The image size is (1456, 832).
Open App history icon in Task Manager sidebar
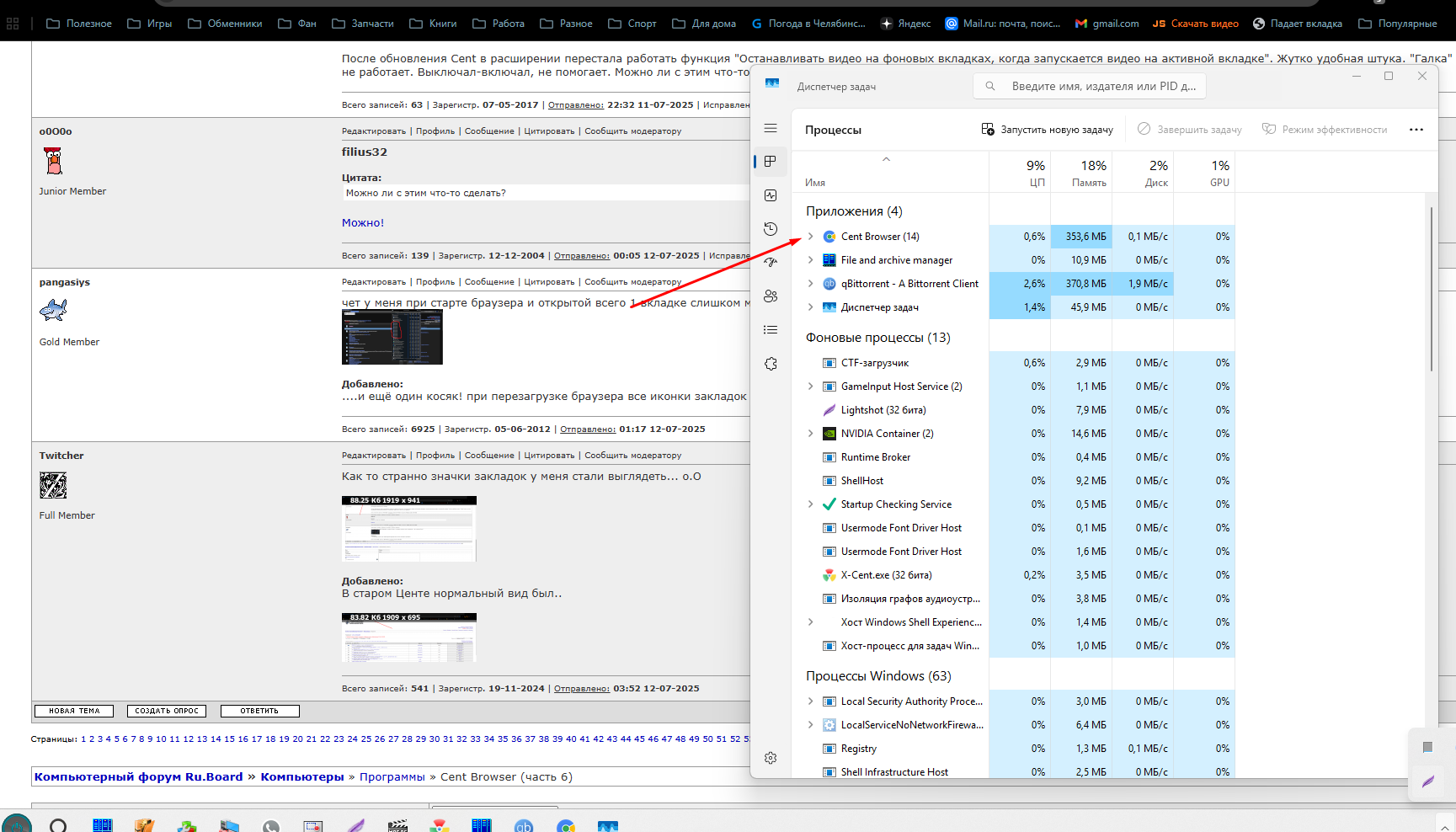pos(771,229)
